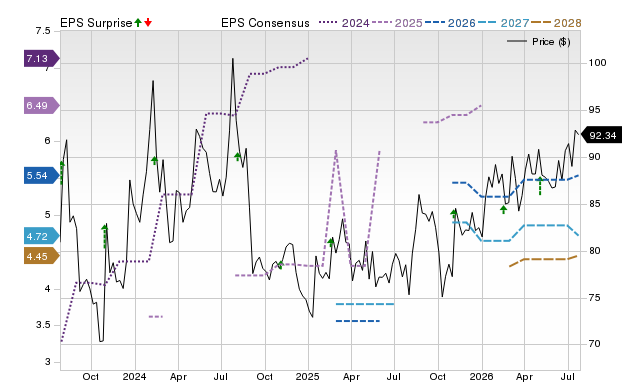The image size is (640, 382).
Task: Click the 3.5 left axis label
Action: click(43, 325)
